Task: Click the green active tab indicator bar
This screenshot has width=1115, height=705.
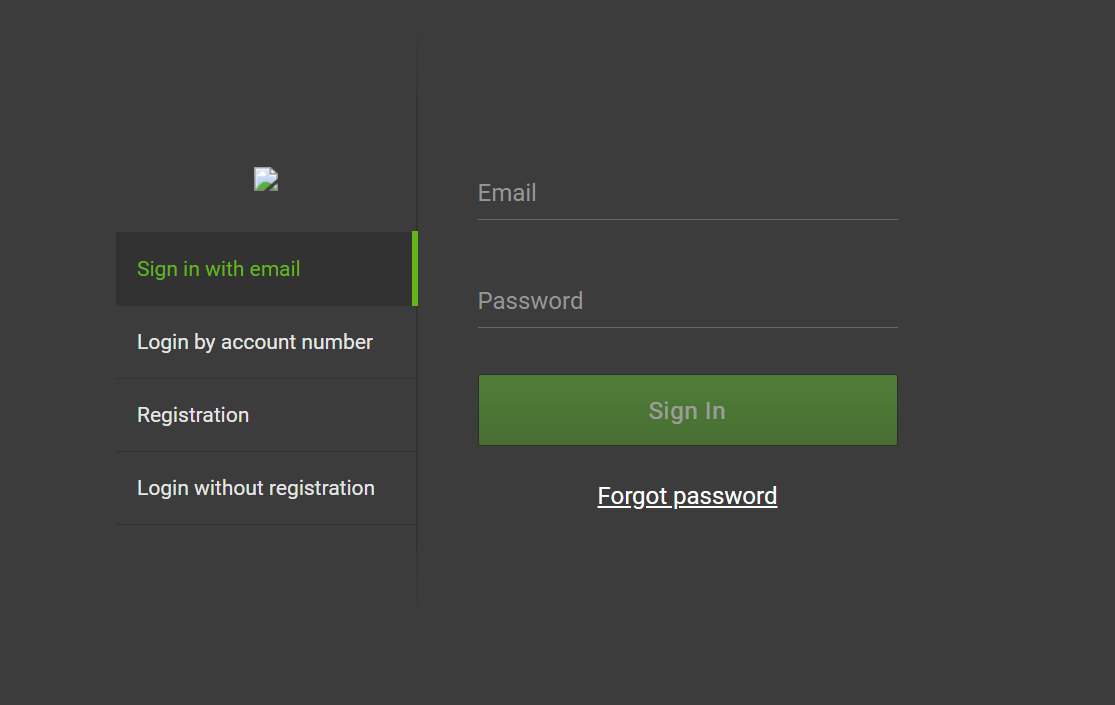Action: point(415,269)
